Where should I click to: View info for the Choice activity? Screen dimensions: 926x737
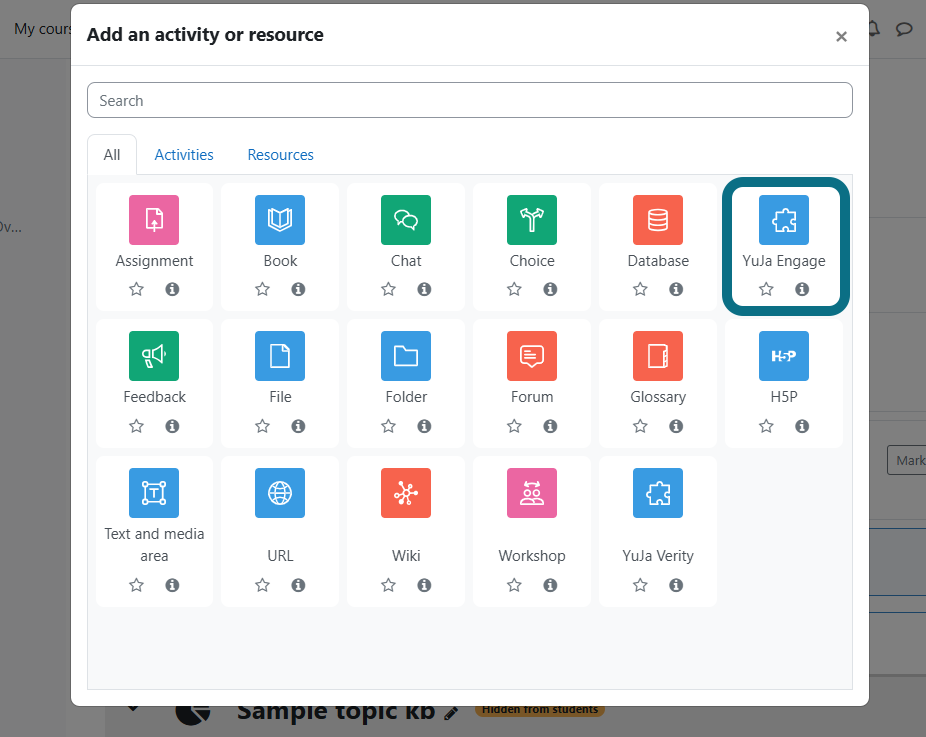550,289
